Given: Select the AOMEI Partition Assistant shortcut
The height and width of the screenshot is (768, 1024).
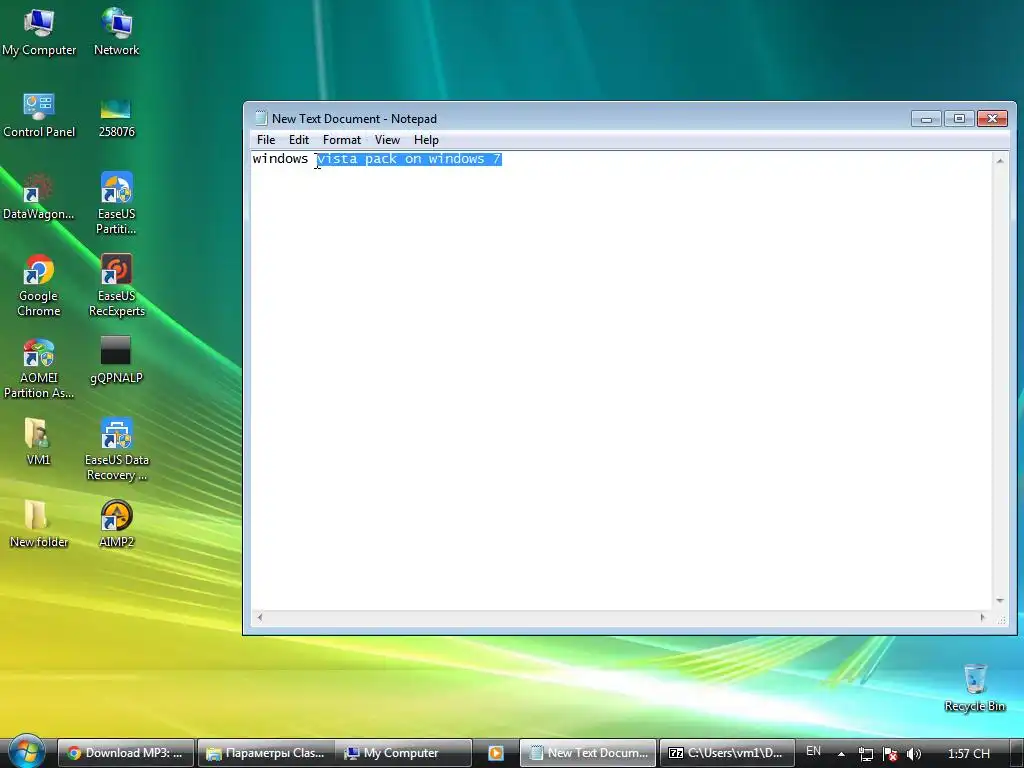Looking at the screenshot, I should pyautogui.click(x=39, y=368).
